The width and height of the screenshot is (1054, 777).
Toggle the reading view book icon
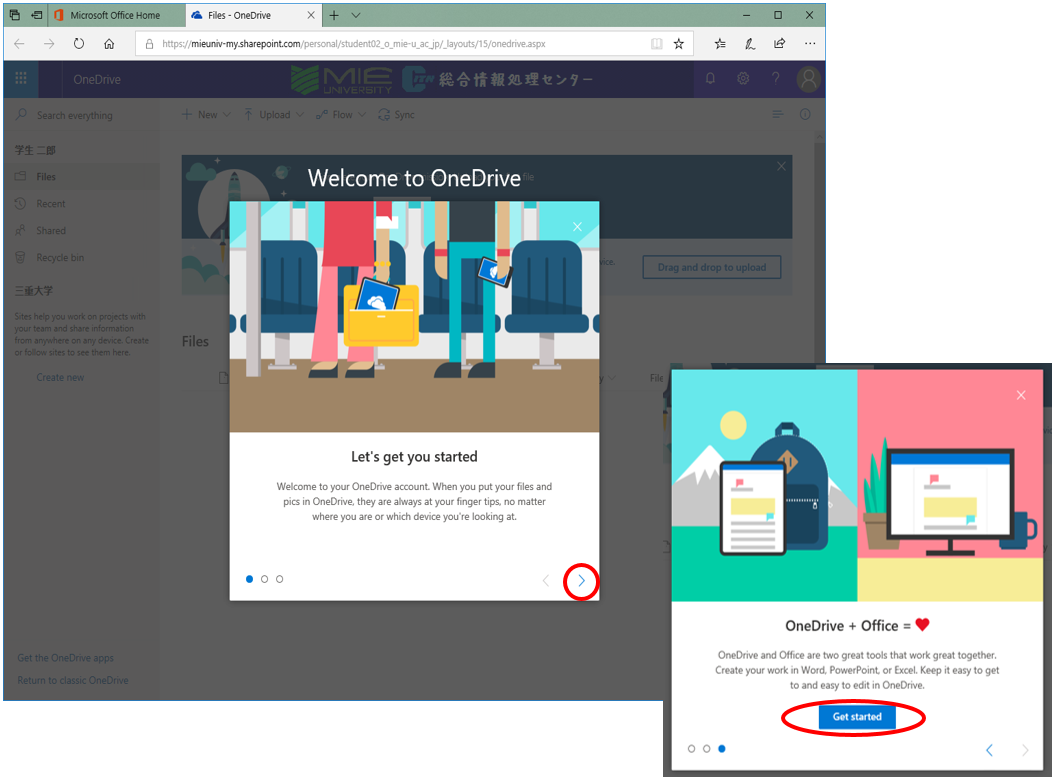click(x=657, y=44)
